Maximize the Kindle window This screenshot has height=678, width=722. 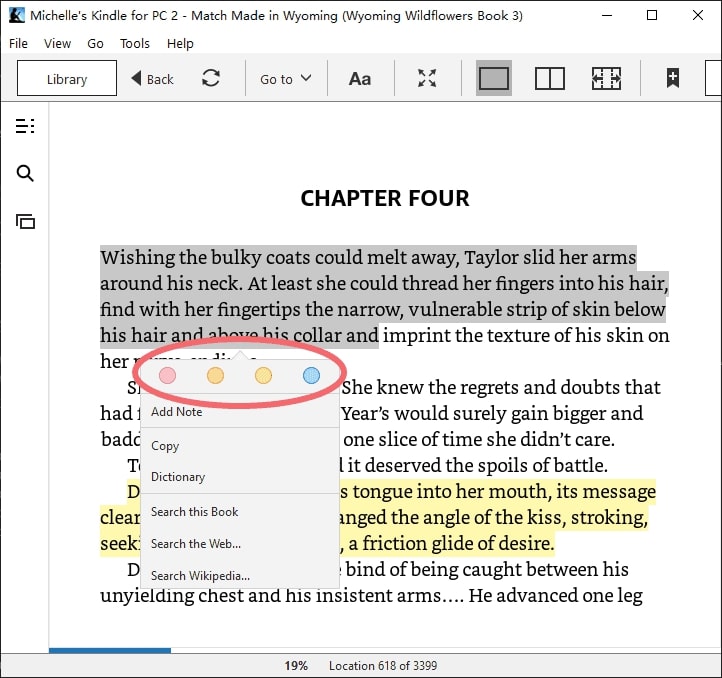[x=652, y=15]
